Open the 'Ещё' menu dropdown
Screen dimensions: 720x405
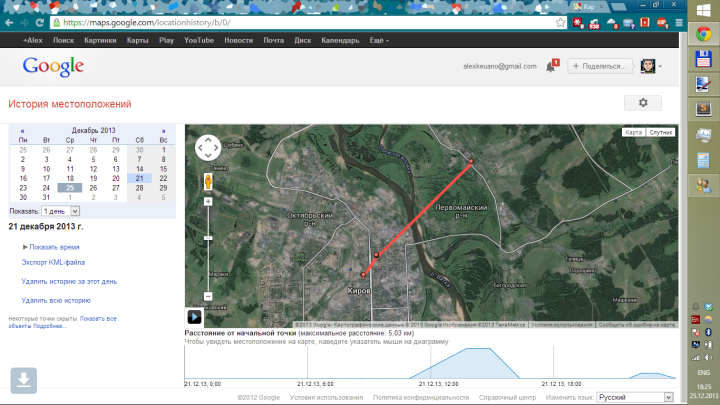click(x=379, y=40)
